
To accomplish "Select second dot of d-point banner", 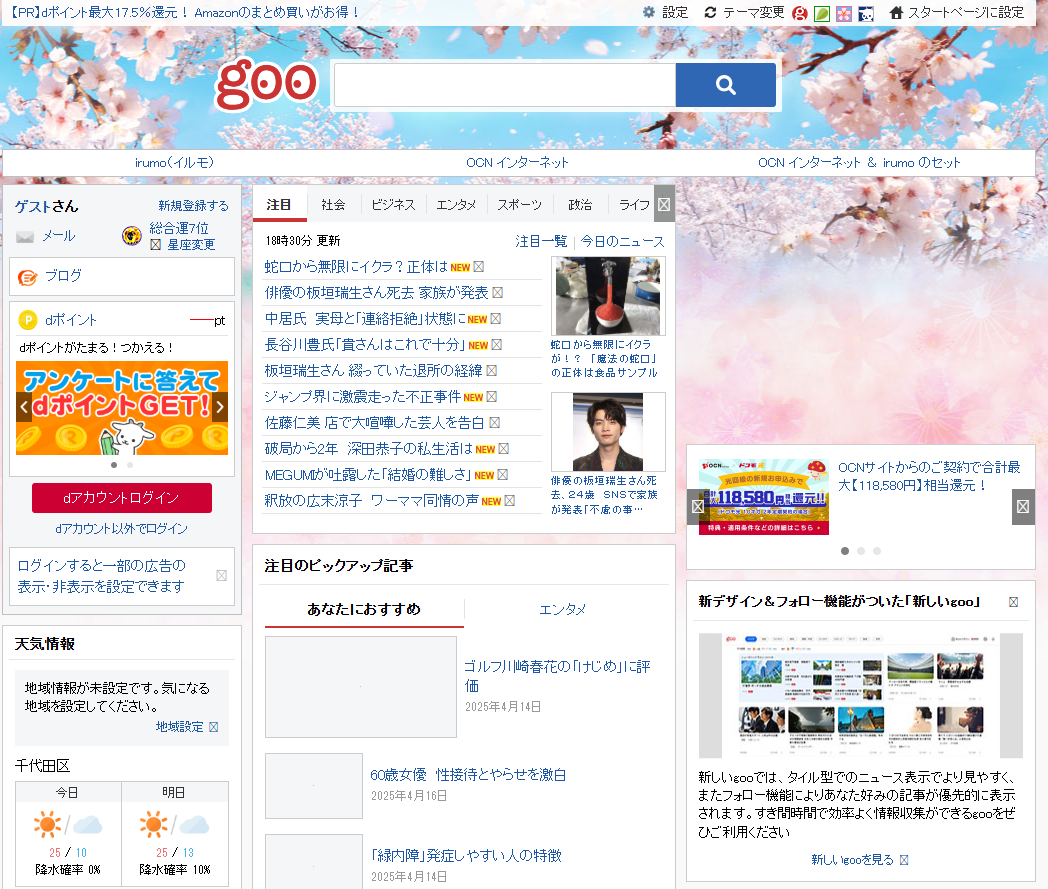I will [x=130, y=465].
